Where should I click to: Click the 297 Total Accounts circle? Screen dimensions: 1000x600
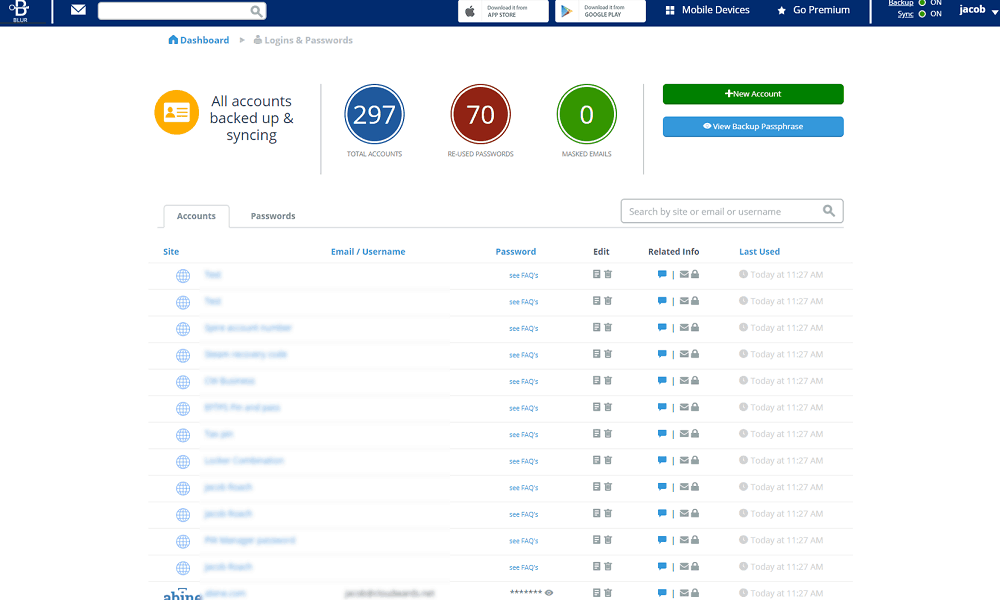374,114
